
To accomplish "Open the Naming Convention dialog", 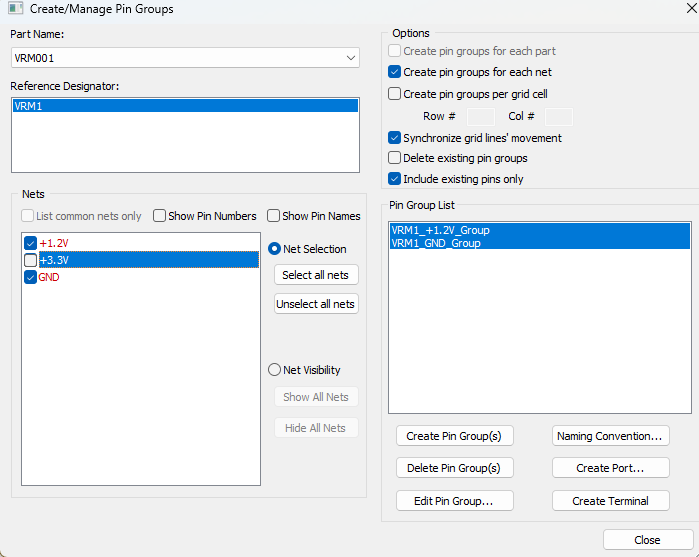I will [610, 436].
